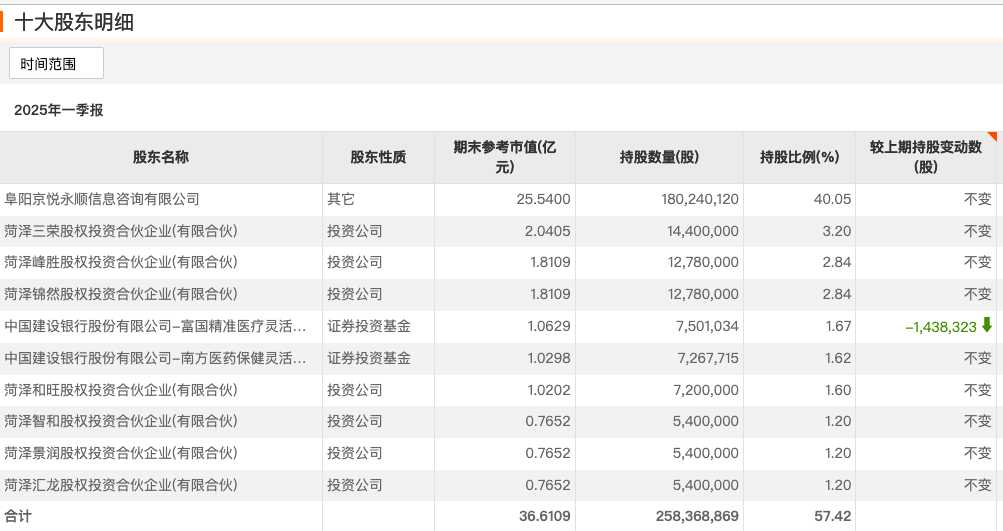Click holding ratio 1.60
The image size is (1003, 531).
[838, 390]
